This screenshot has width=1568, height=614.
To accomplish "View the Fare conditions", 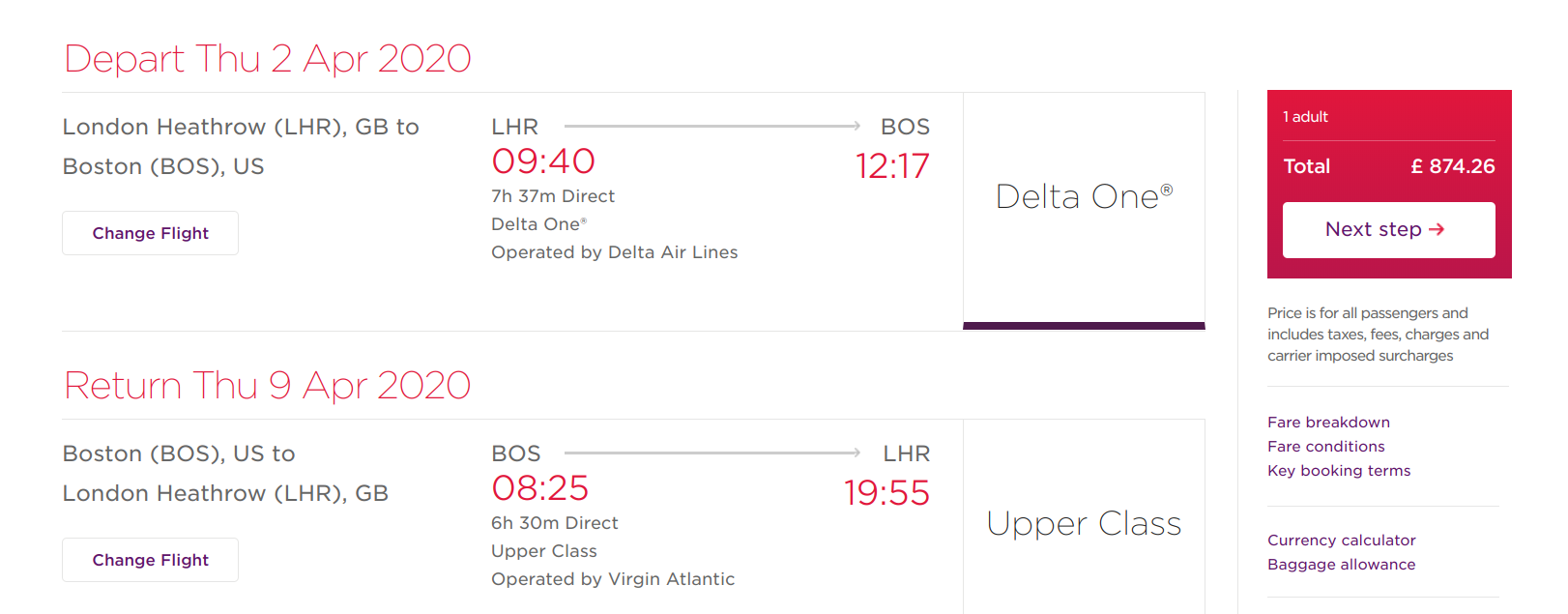I will (x=1325, y=447).
